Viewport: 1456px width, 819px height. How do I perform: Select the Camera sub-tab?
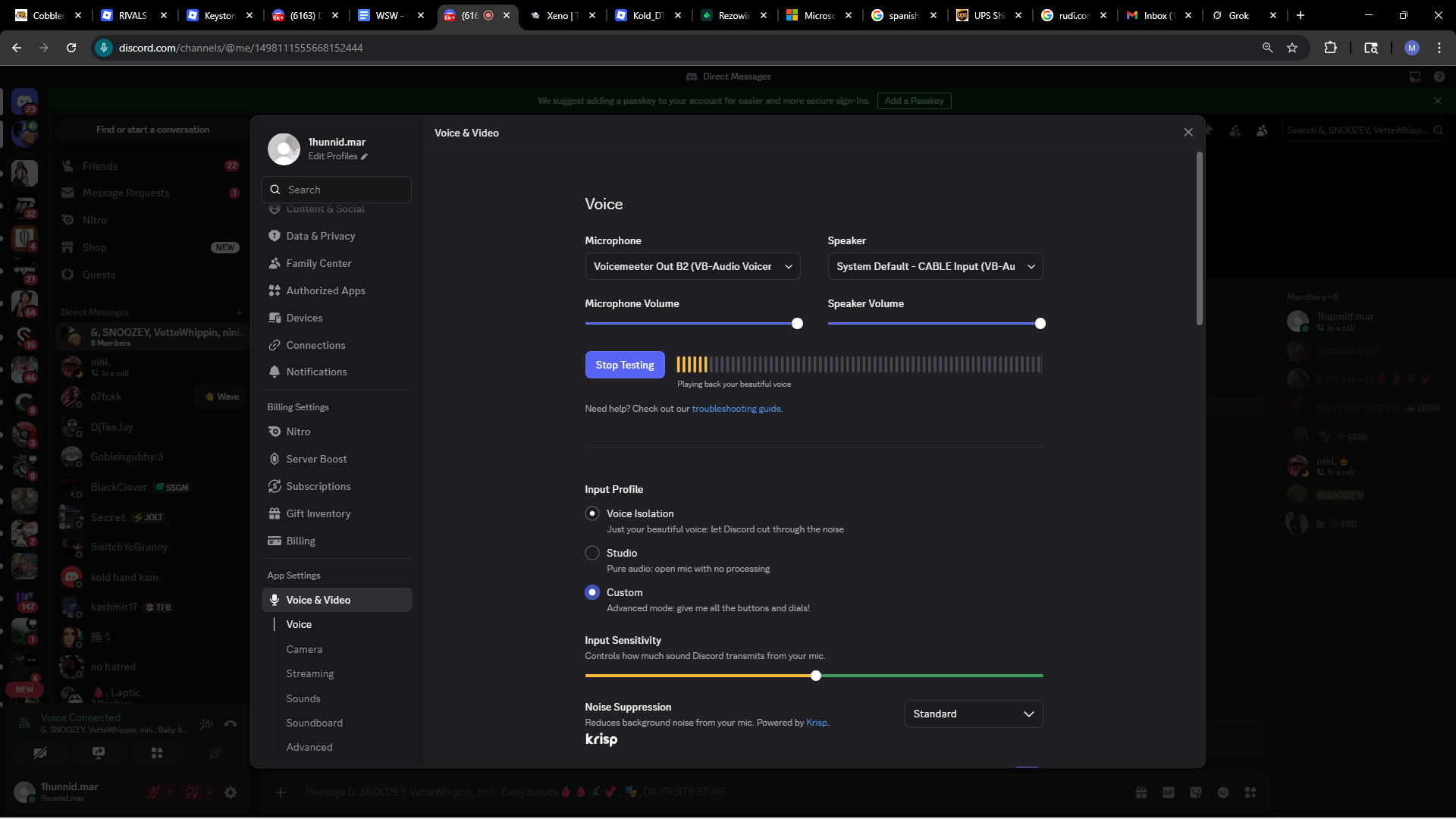[x=304, y=649]
